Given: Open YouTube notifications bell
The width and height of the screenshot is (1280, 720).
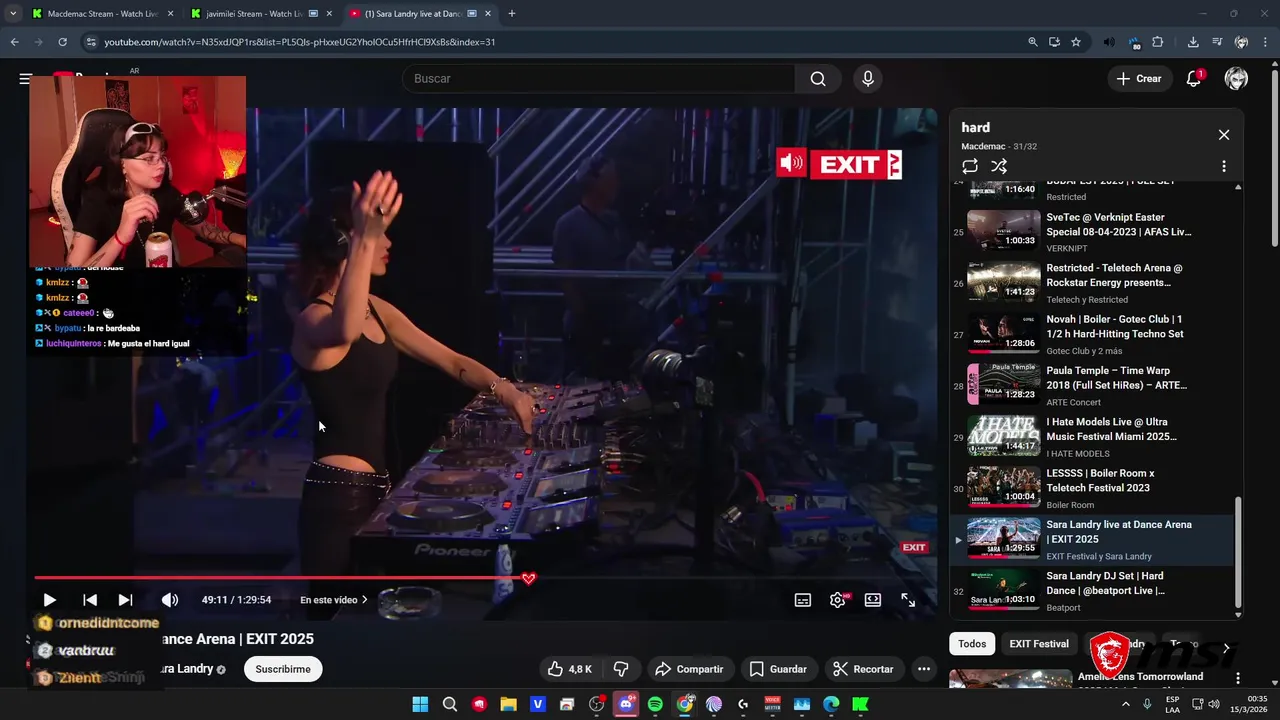Looking at the screenshot, I should click(x=1193, y=79).
